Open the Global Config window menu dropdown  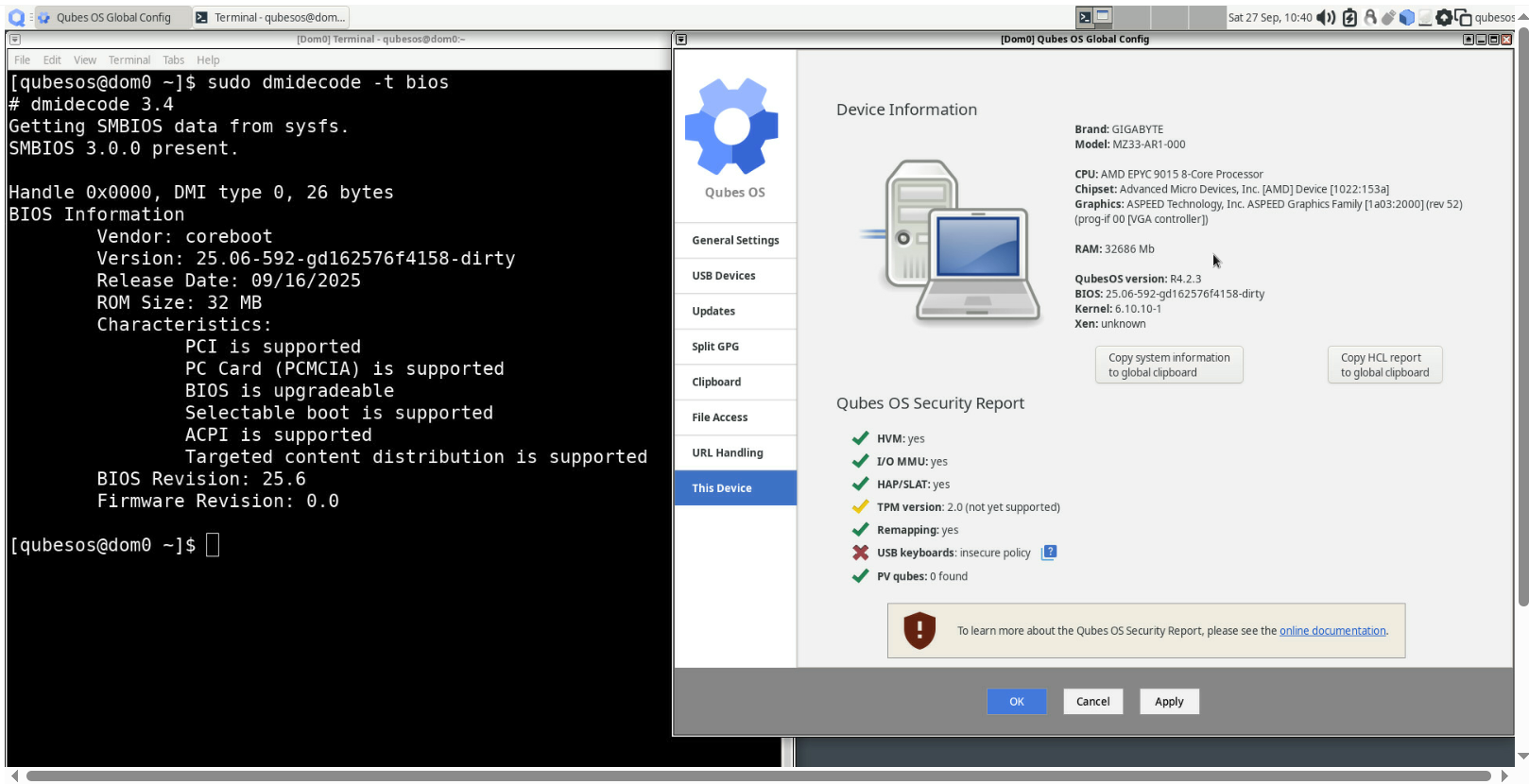(681, 40)
